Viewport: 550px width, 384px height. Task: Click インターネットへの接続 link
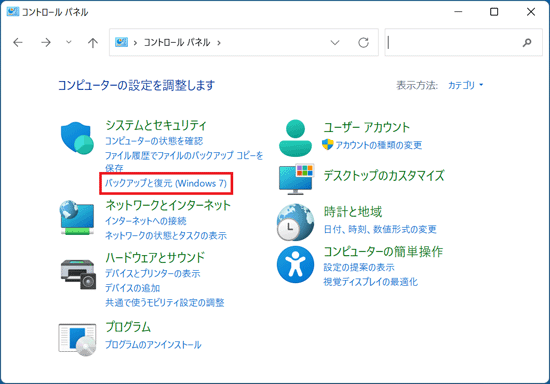click(146, 221)
